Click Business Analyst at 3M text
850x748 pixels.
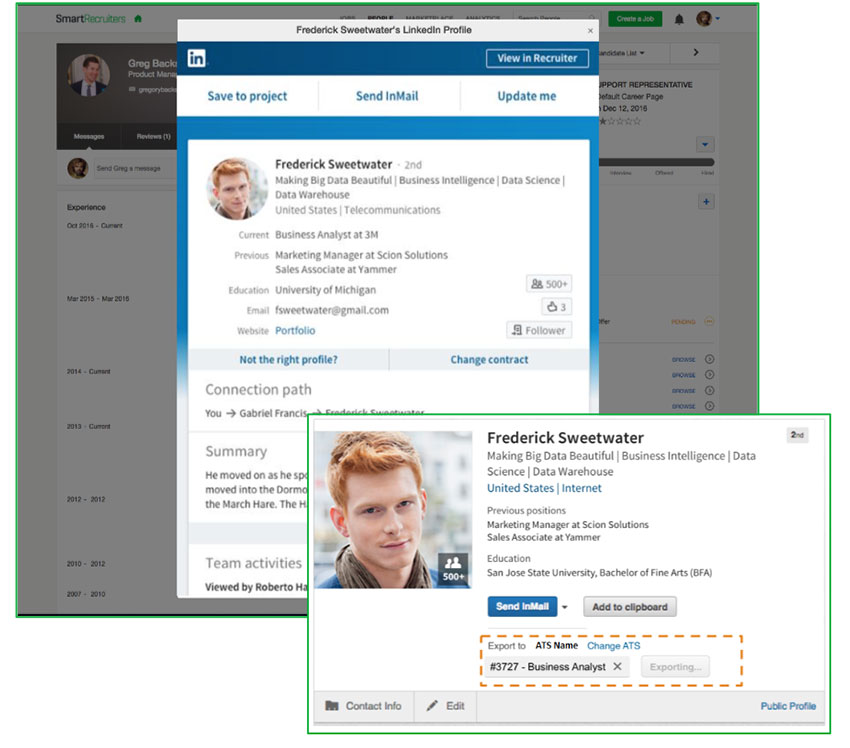326,235
